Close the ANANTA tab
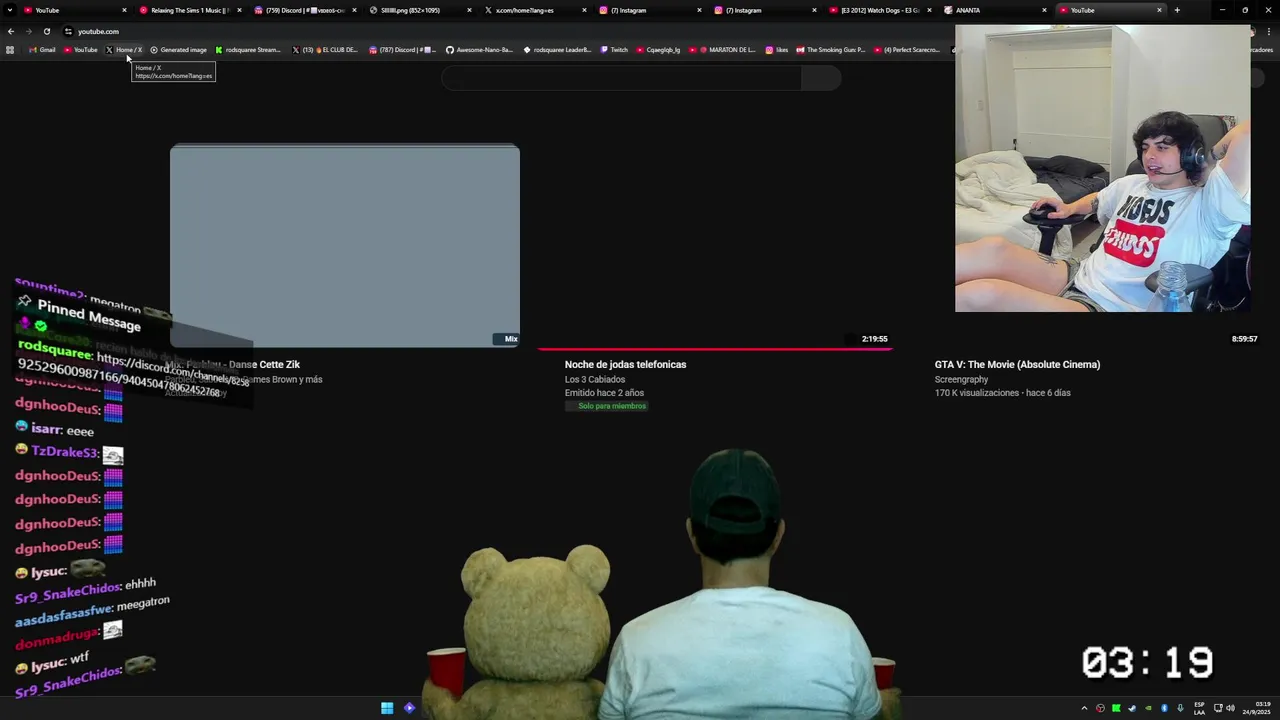This screenshot has width=1280, height=720. [x=1044, y=10]
